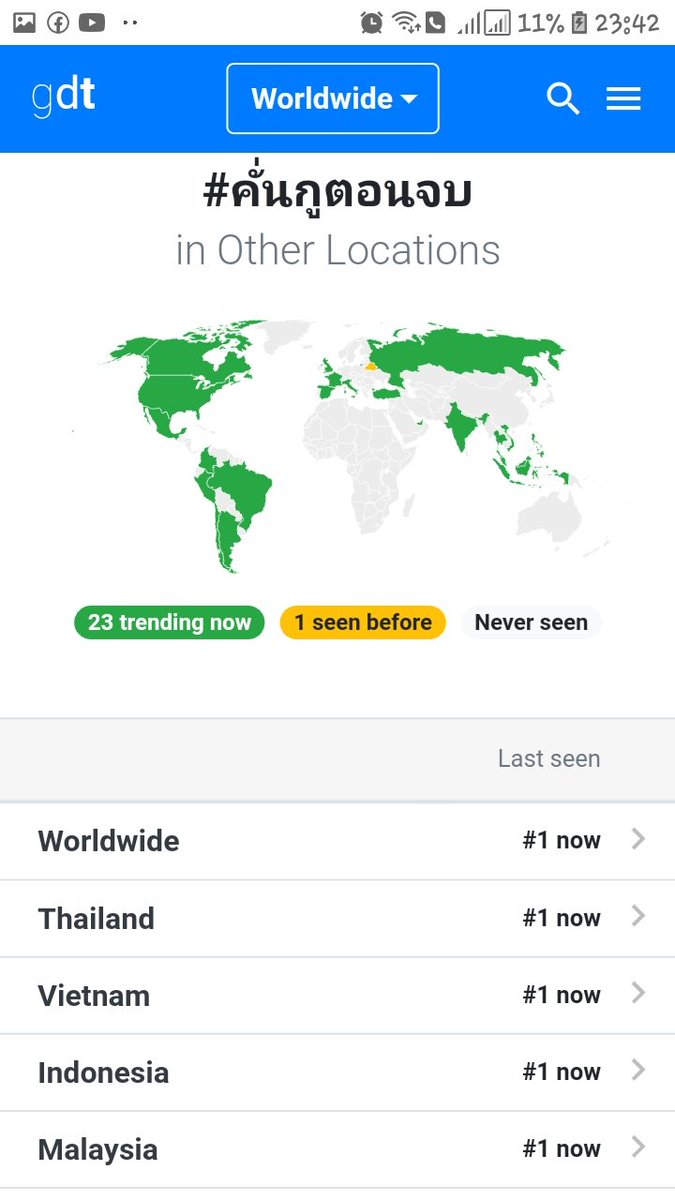The image size is (675, 1200).
Task: Expand the Worldwide row chevron
Action: click(x=638, y=840)
